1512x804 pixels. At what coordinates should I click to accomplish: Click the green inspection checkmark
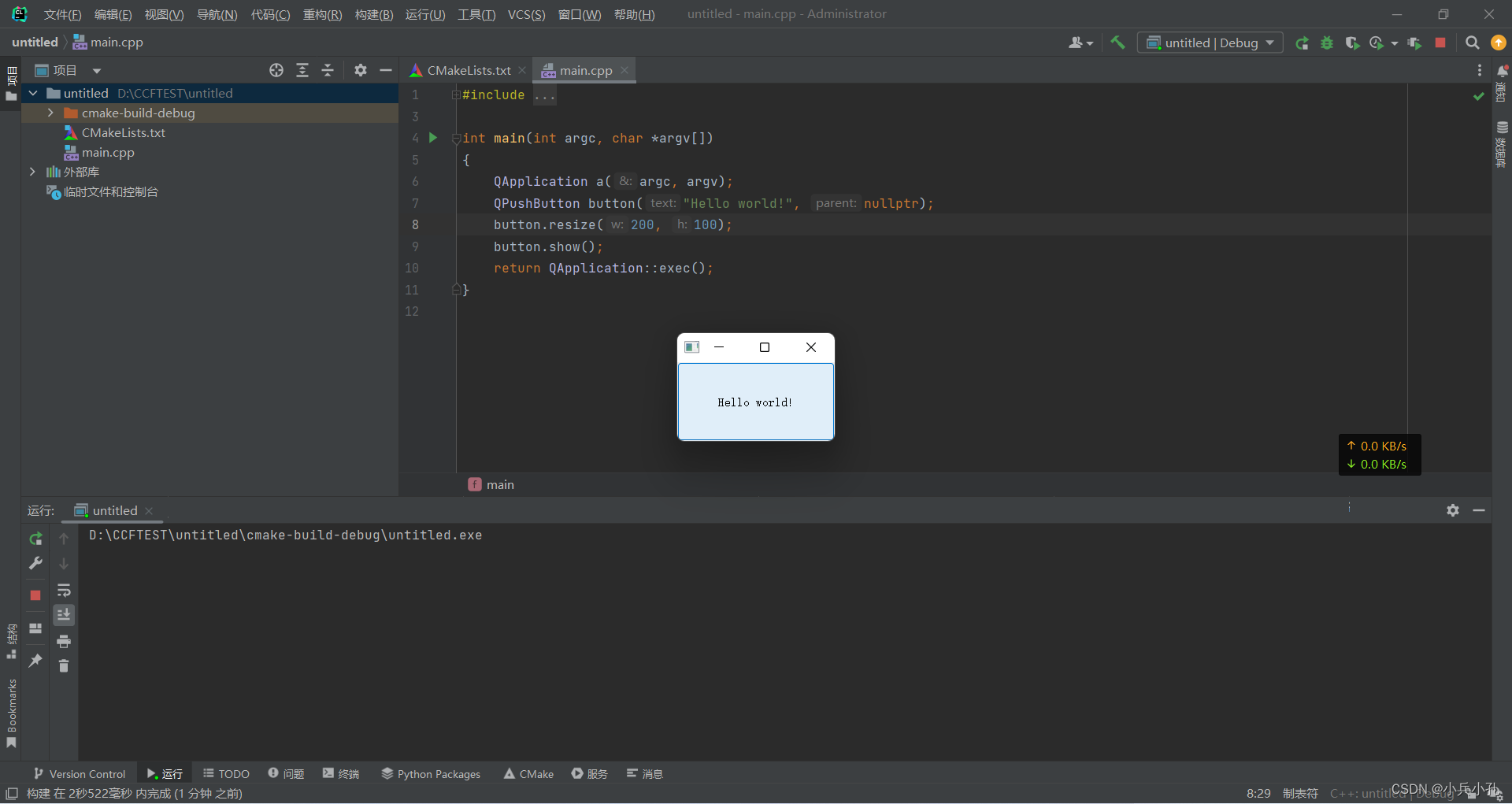(x=1479, y=96)
